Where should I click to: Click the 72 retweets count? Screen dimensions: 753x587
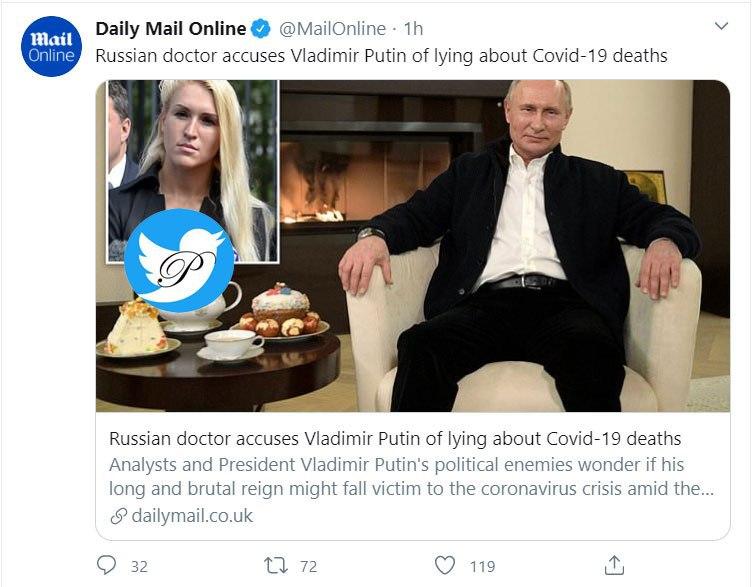308,566
